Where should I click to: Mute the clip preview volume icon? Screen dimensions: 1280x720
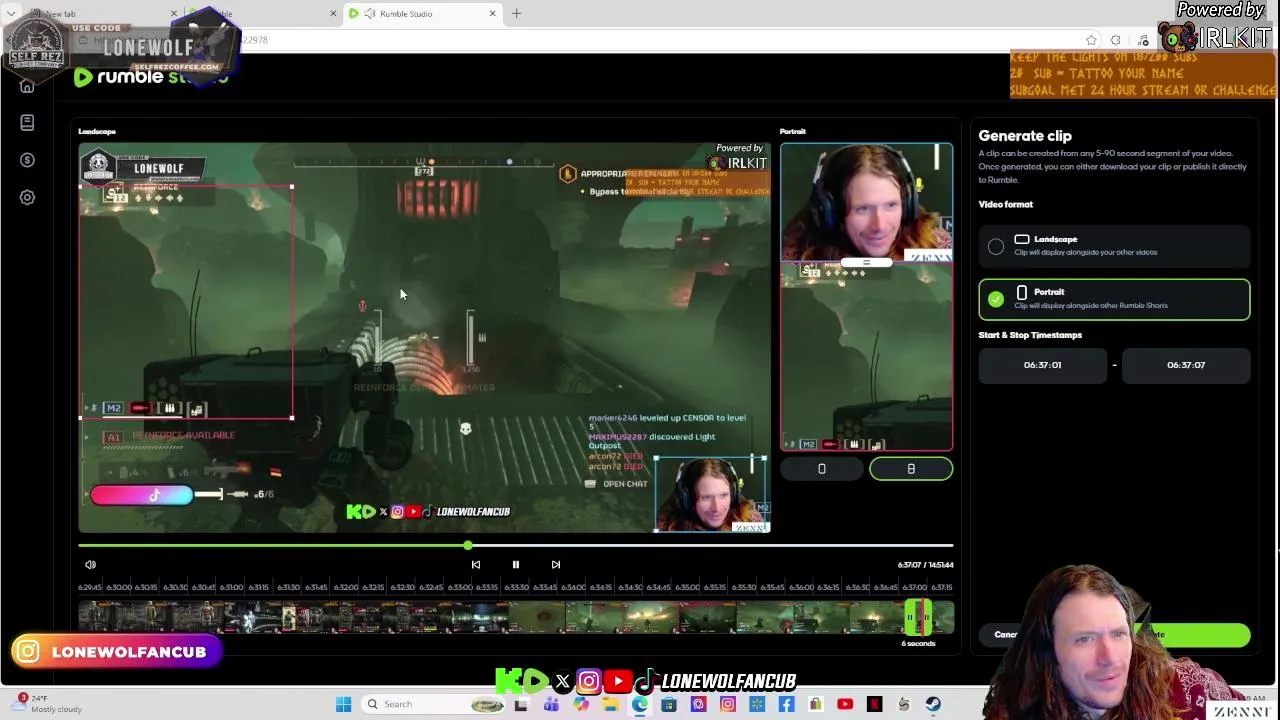tap(90, 565)
